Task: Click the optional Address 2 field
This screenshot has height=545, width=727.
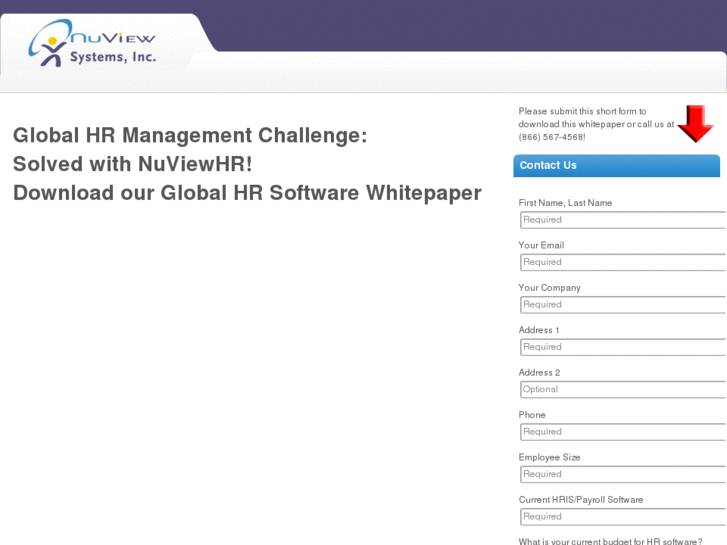Action: (x=623, y=390)
